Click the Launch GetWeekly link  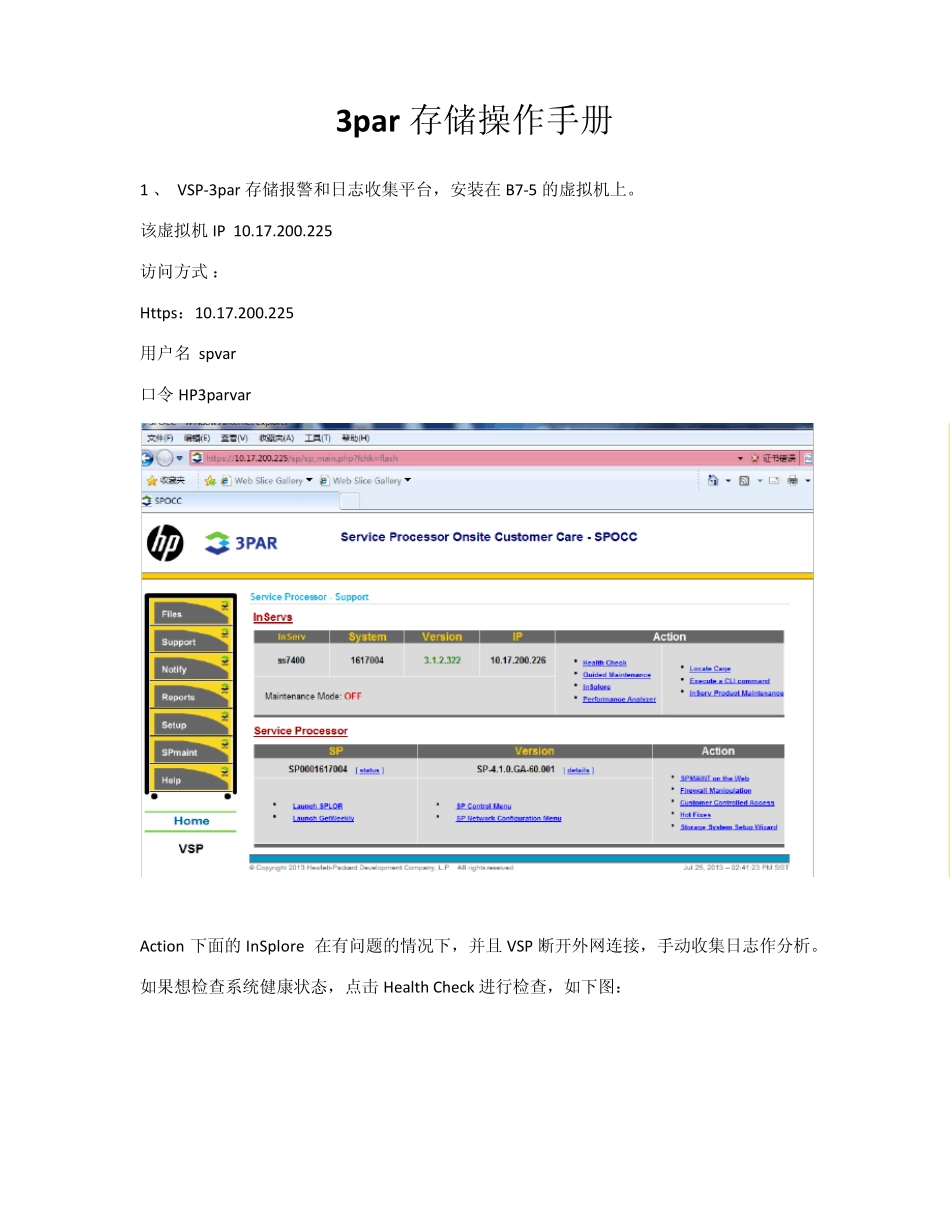[x=323, y=818]
